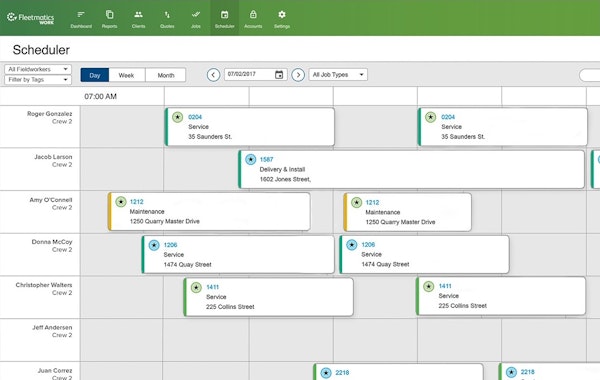Open the calendar picker icon in date field
Screen dimensions: 600x380
279,75
